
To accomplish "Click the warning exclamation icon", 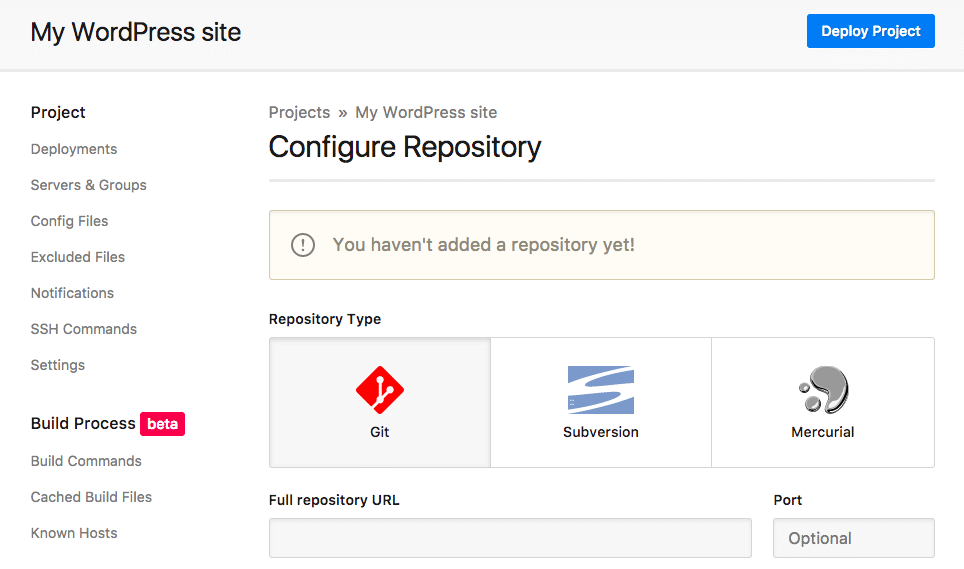I will click(302, 245).
